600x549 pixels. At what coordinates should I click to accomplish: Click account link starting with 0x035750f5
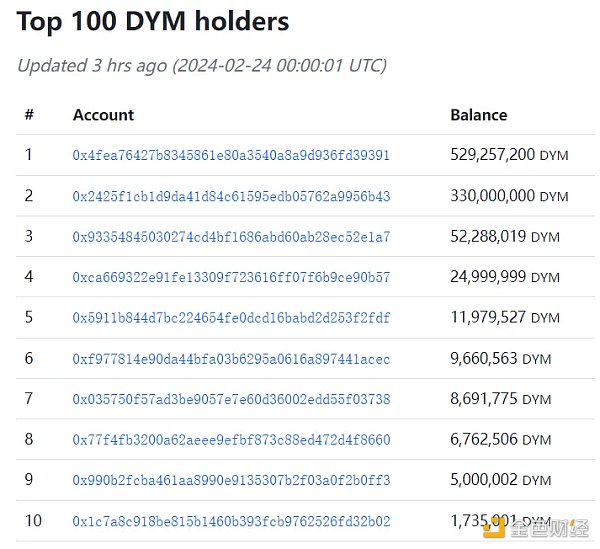pyautogui.click(x=231, y=399)
